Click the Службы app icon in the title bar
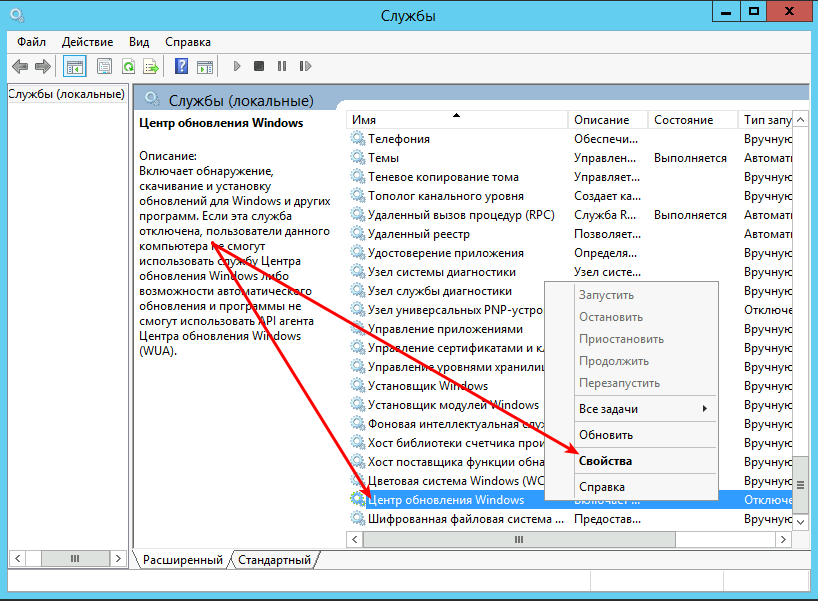818x601 pixels. 17,15
